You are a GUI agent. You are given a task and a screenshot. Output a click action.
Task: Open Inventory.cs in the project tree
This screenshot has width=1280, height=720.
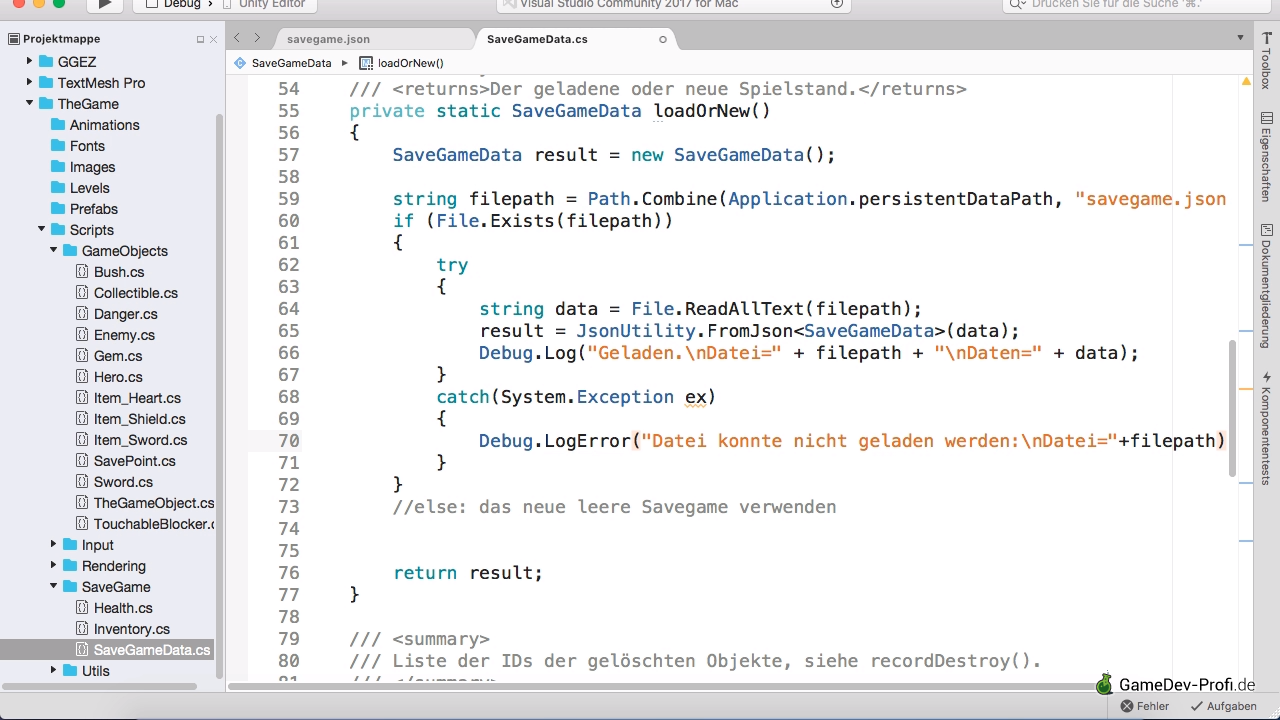[x=131, y=629]
